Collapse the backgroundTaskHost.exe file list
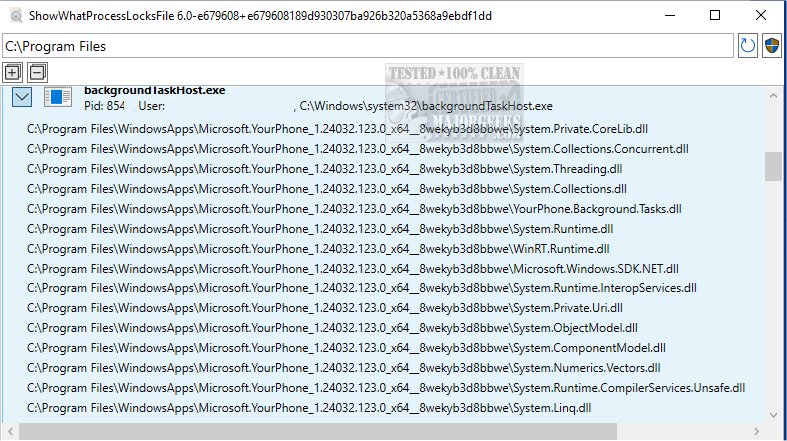 (x=23, y=97)
